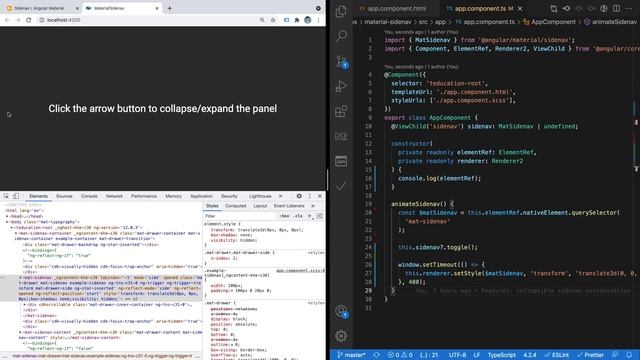Switch to the app.component.html editor tab
This screenshot has width=640, height=360.
tap(393, 8)
